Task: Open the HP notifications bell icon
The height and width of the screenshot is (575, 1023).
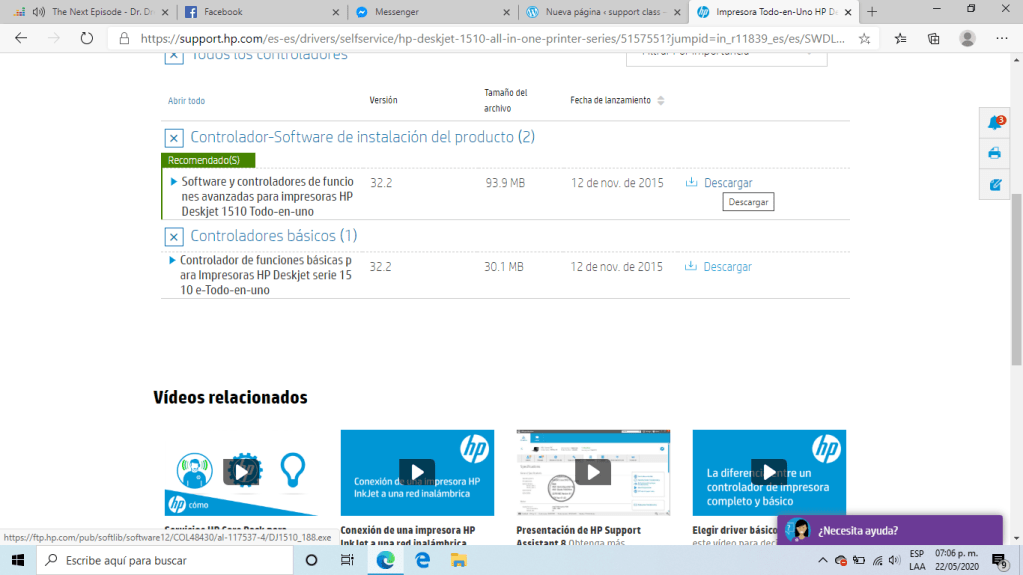Action: click(x=995, y=122)
